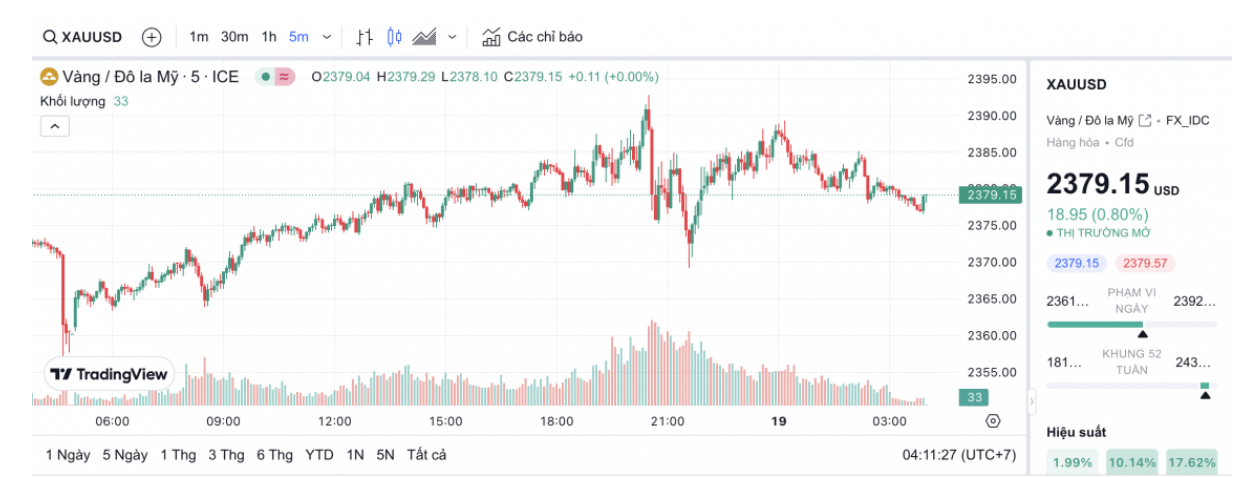
Task: Switch to the 30m interval
Action: click(234, 37)
